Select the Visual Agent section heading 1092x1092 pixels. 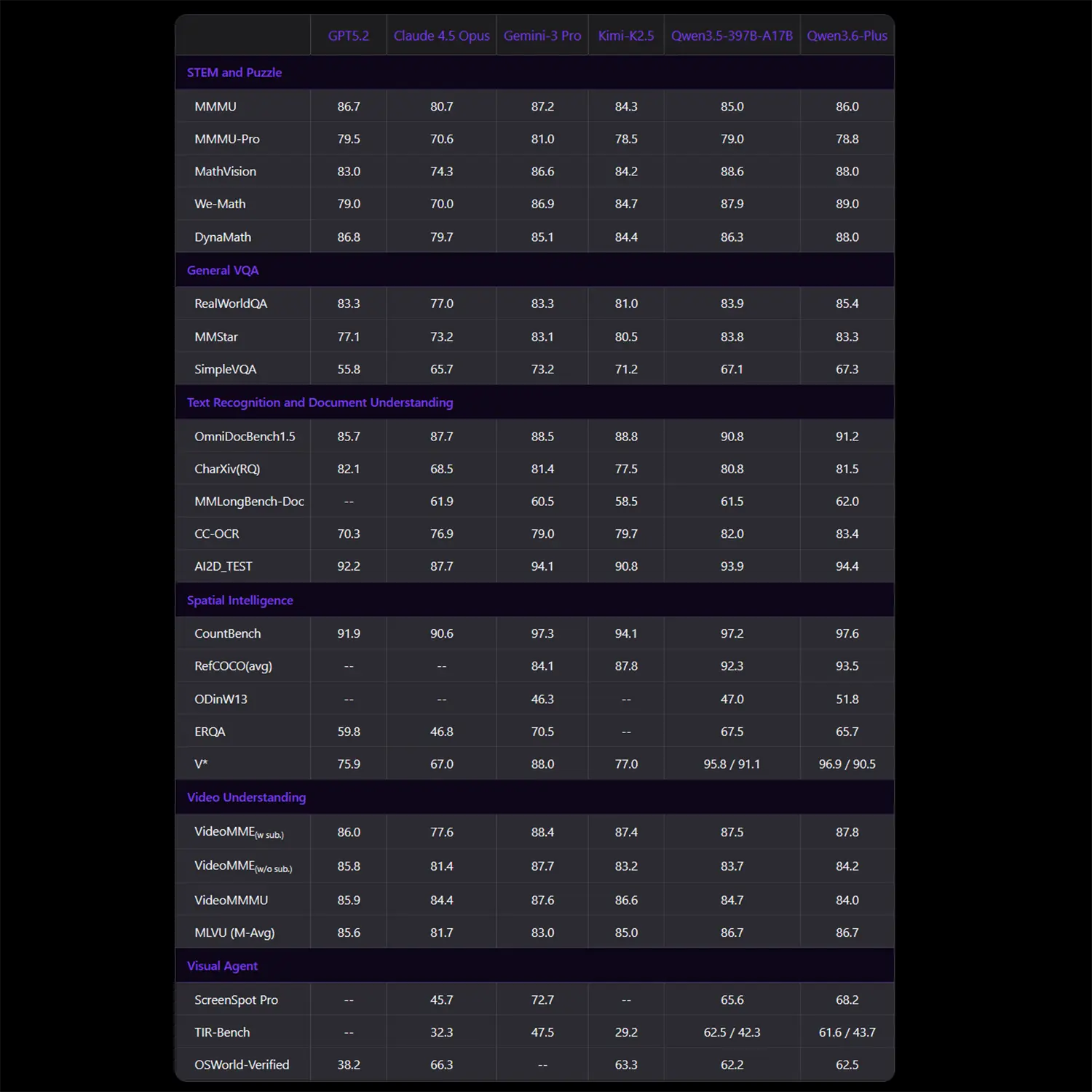click(222, 966)
